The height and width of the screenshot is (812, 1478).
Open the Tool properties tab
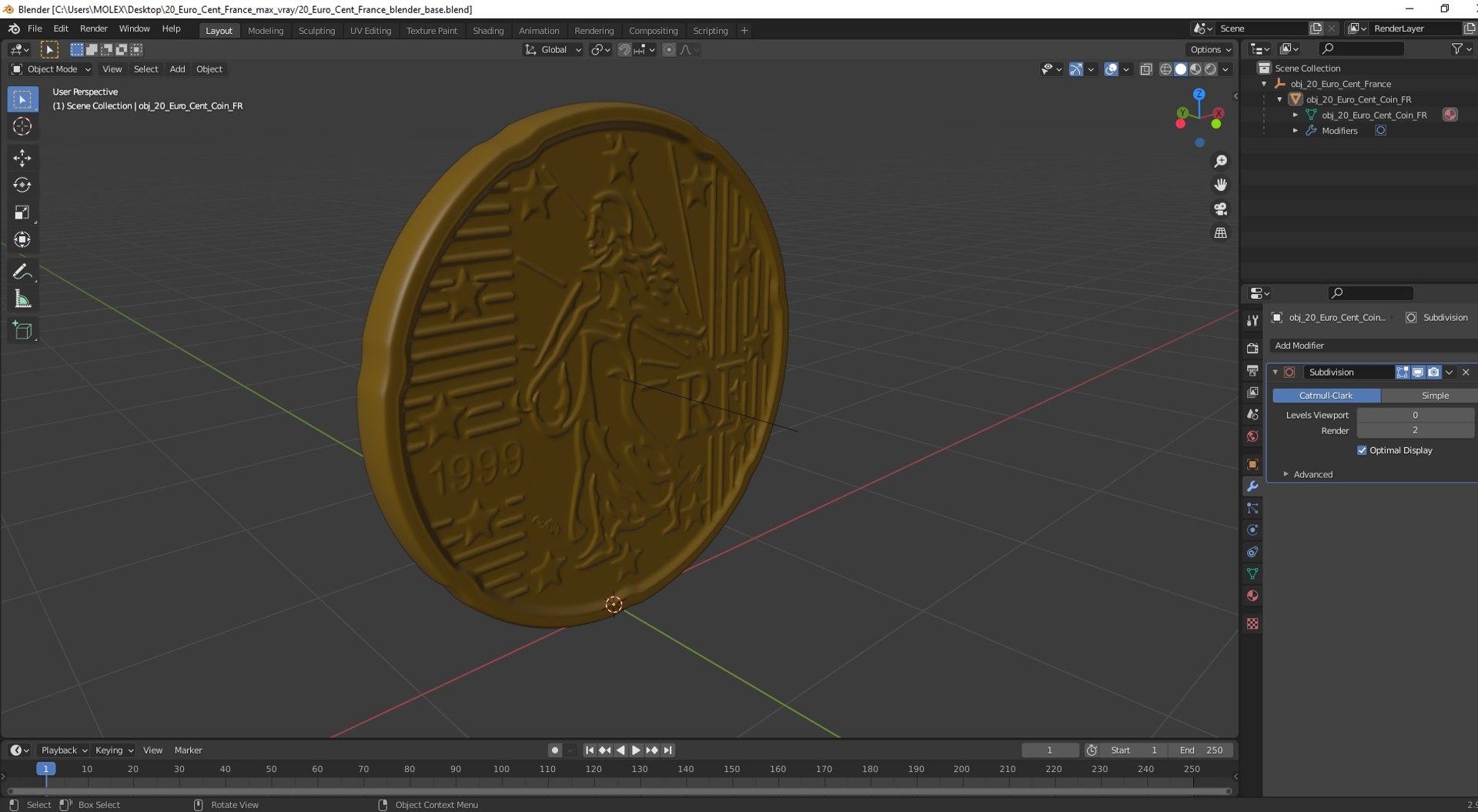click(1252, 321)
